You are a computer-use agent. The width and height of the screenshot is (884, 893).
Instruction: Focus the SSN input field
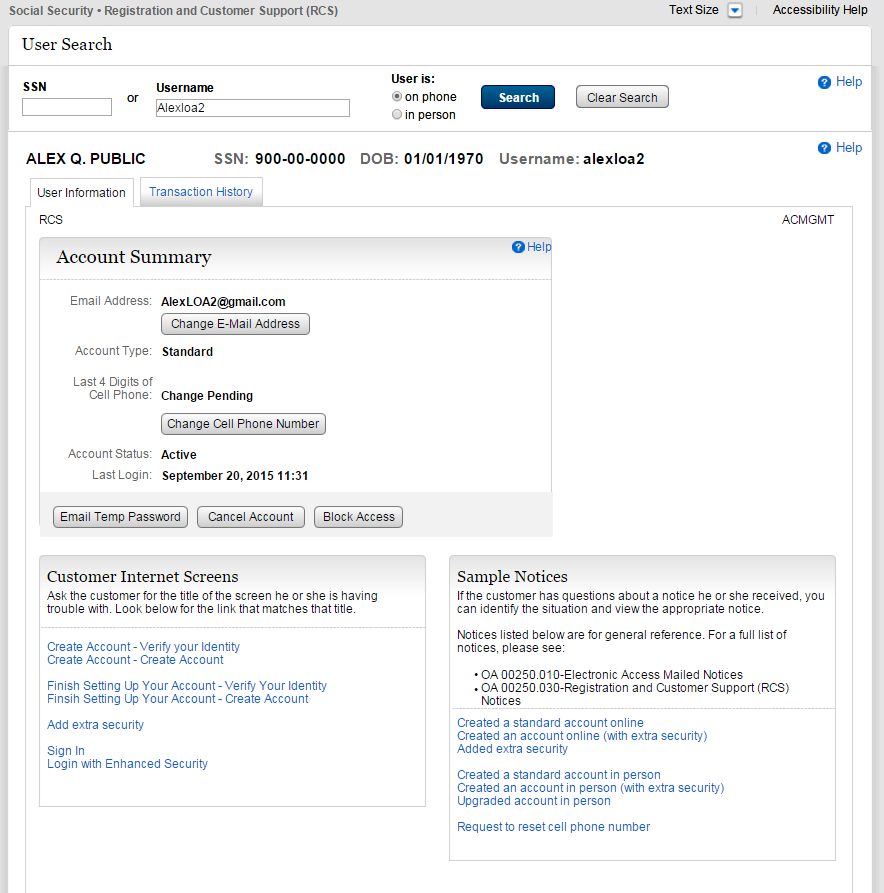coord(67,107)
